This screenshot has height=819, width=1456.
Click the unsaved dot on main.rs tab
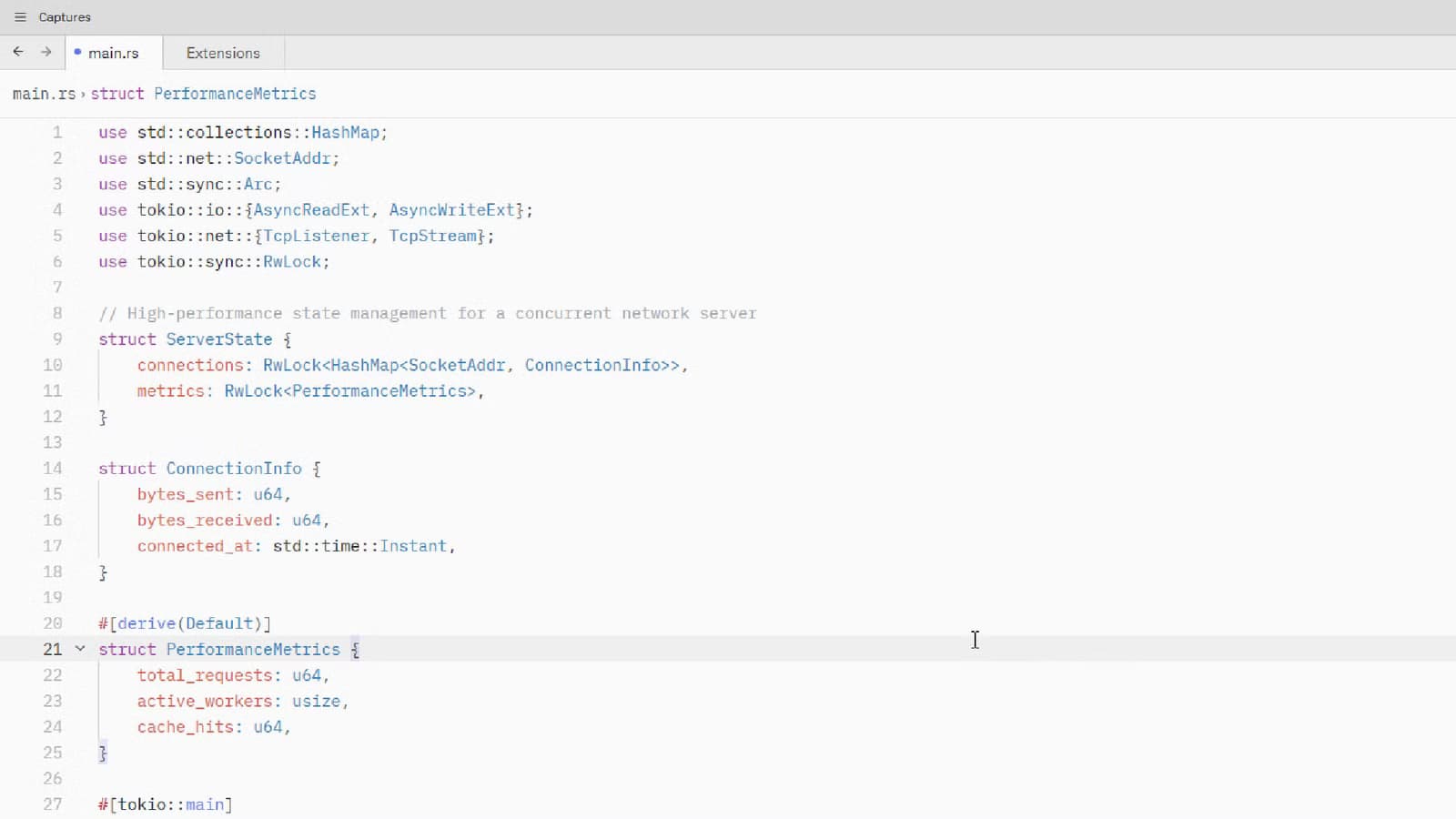(77, 52)
